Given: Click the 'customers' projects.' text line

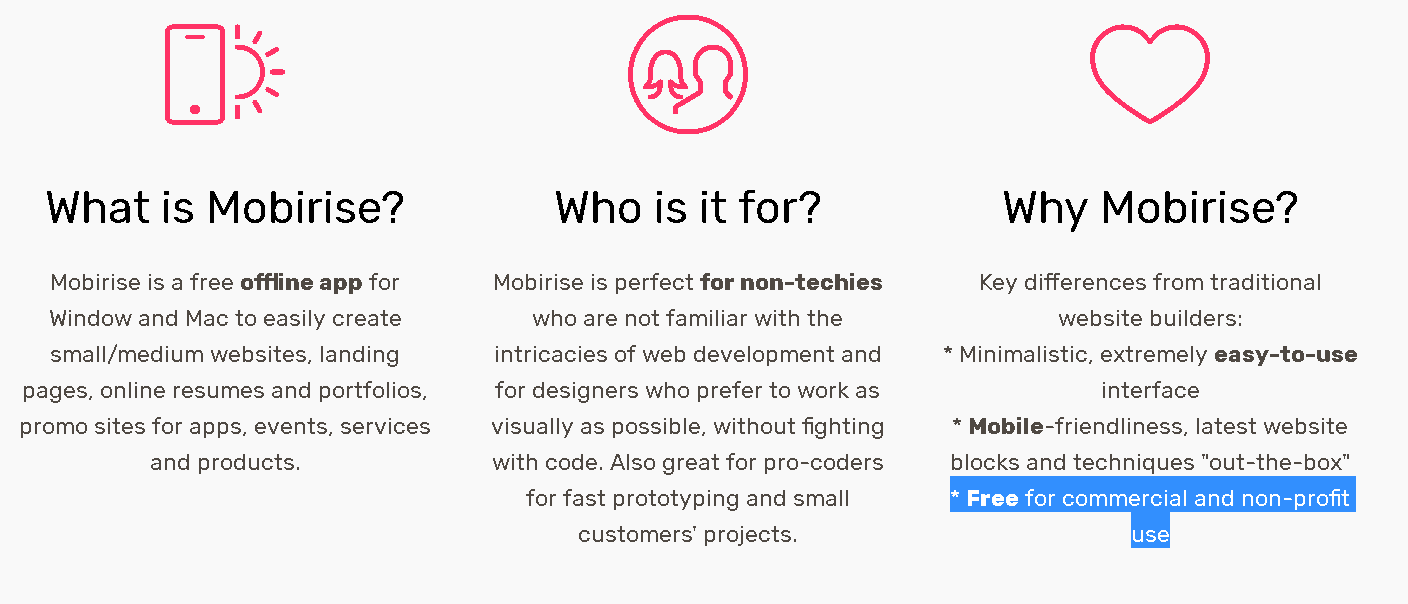Looking at the screenshot, I should [x=688, y=535].
